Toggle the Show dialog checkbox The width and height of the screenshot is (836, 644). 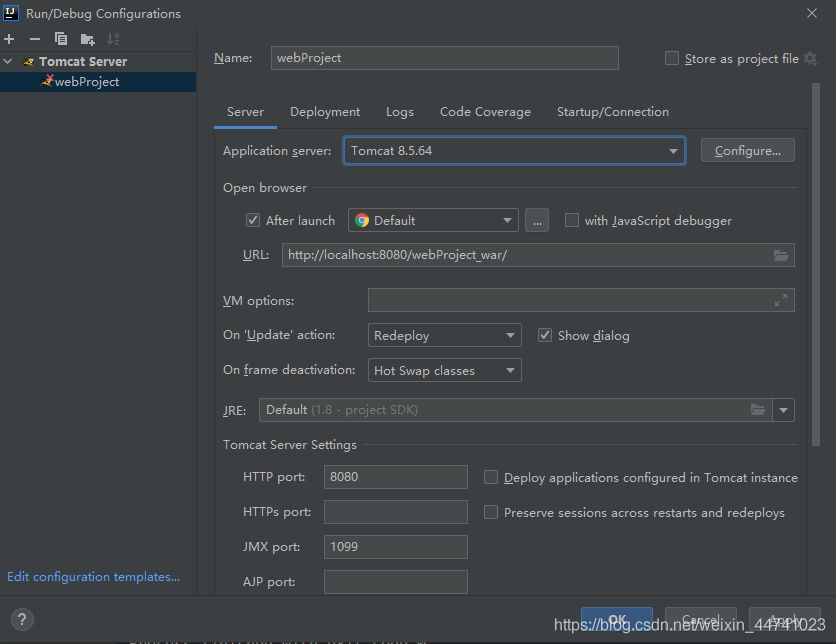click(x=544, y=335)
